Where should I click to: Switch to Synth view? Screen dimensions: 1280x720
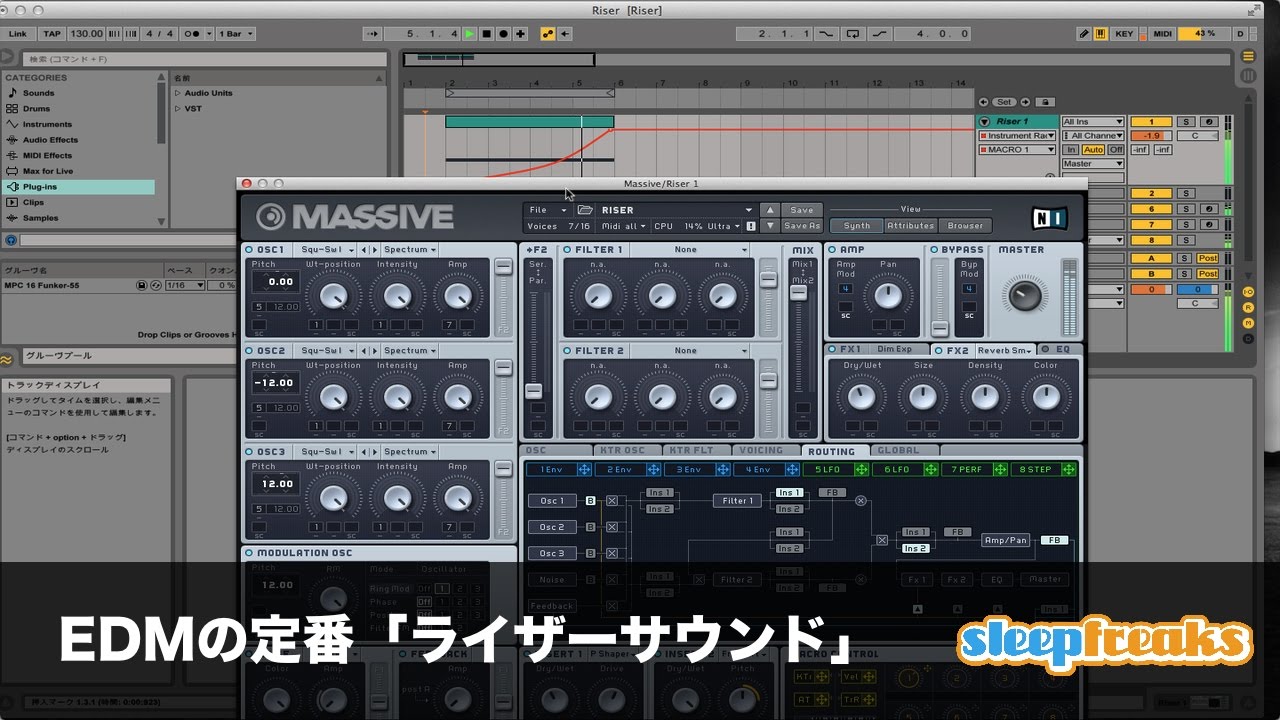857,225
